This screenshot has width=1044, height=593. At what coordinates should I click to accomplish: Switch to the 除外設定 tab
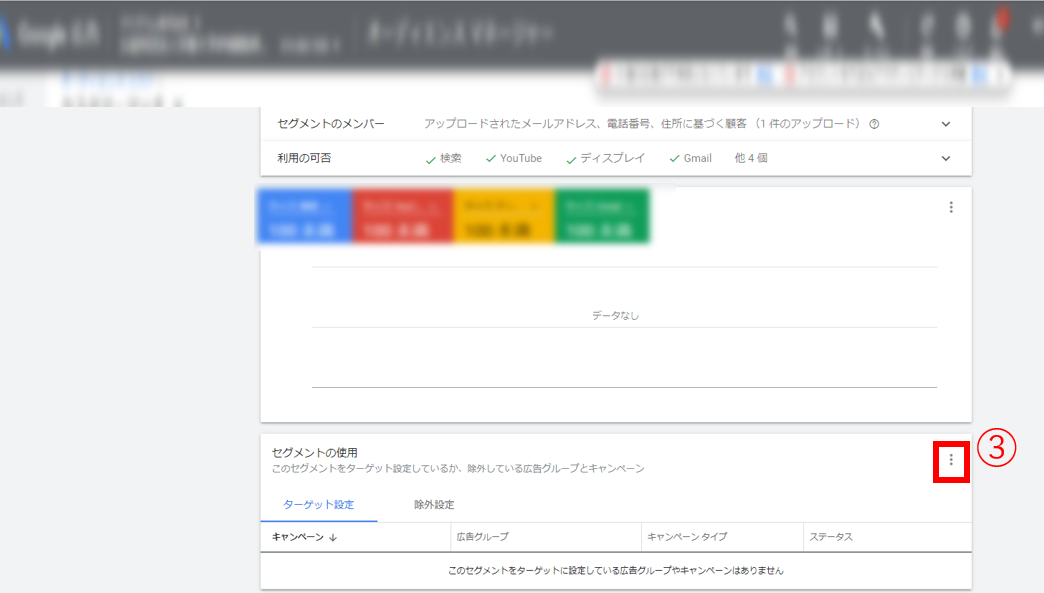pos(434,505)
